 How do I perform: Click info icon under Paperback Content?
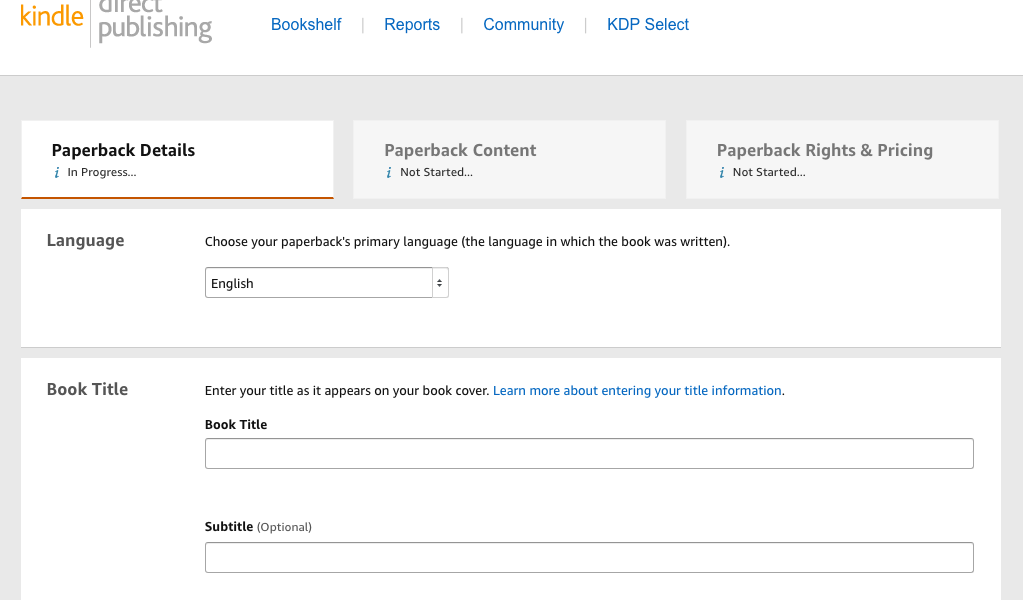[x=390, y=173]
